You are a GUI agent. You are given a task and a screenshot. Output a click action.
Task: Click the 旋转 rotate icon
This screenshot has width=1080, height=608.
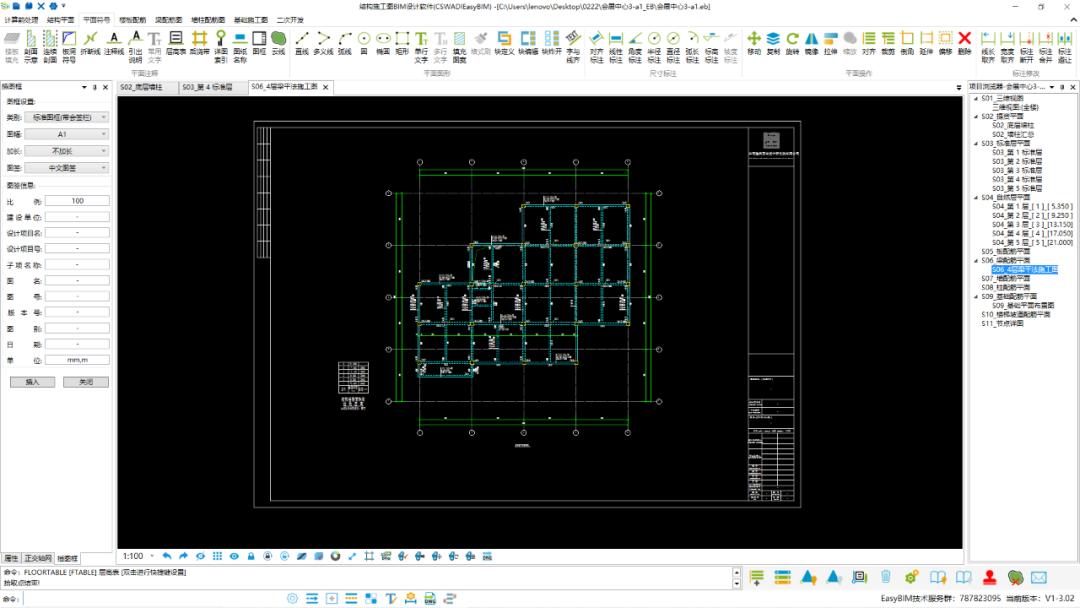point(792,43)
